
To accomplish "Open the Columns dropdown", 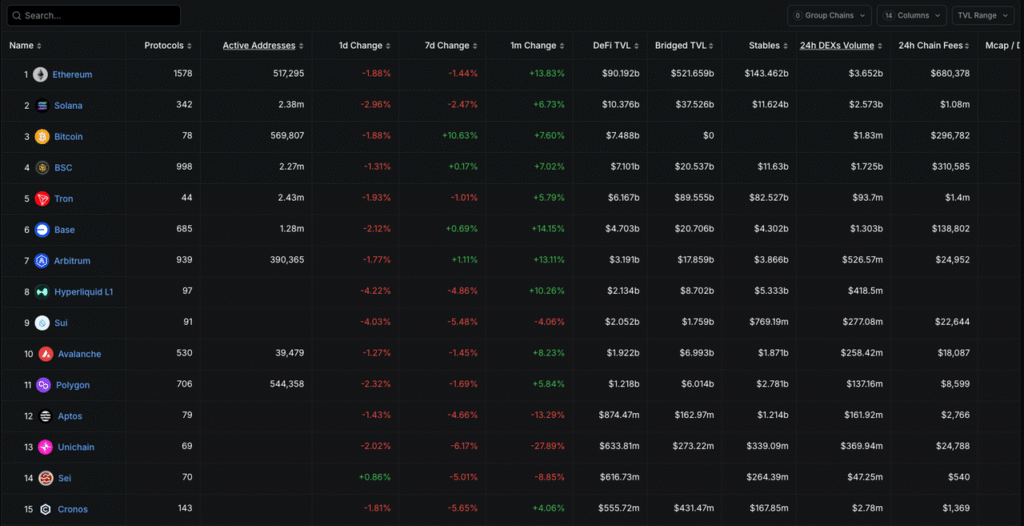I will click(x=912, y=16).
